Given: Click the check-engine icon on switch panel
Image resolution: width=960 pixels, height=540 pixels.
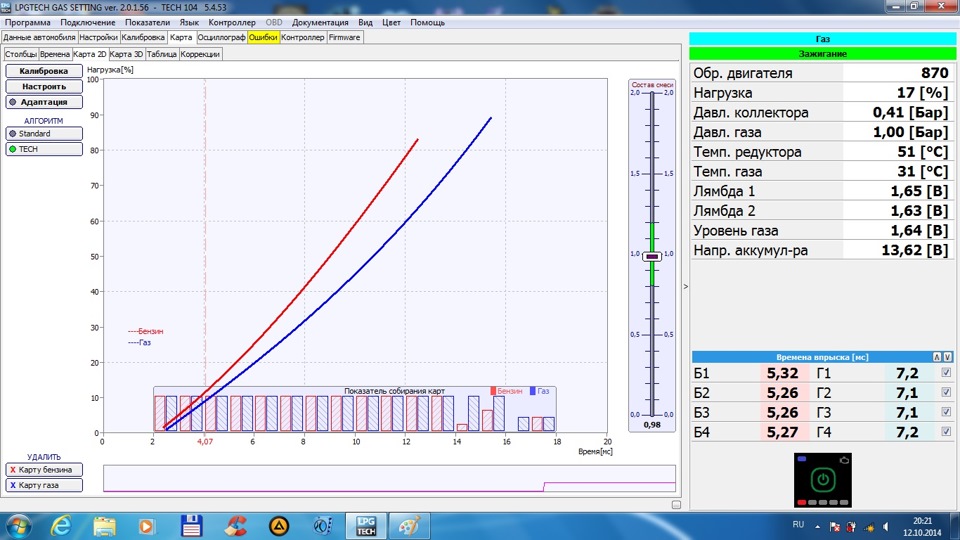Looking at the screenshot, I should coord(844,460).
